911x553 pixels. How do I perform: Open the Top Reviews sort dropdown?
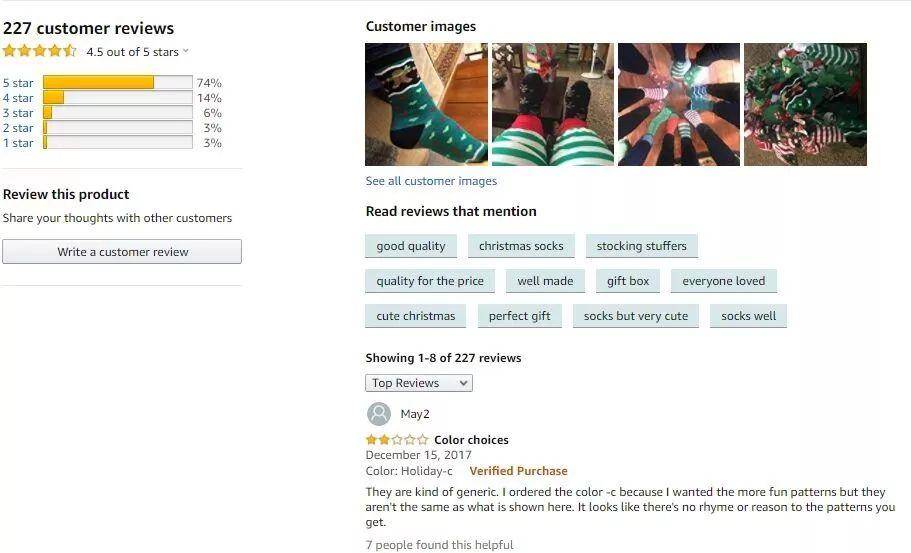(419, 383)
